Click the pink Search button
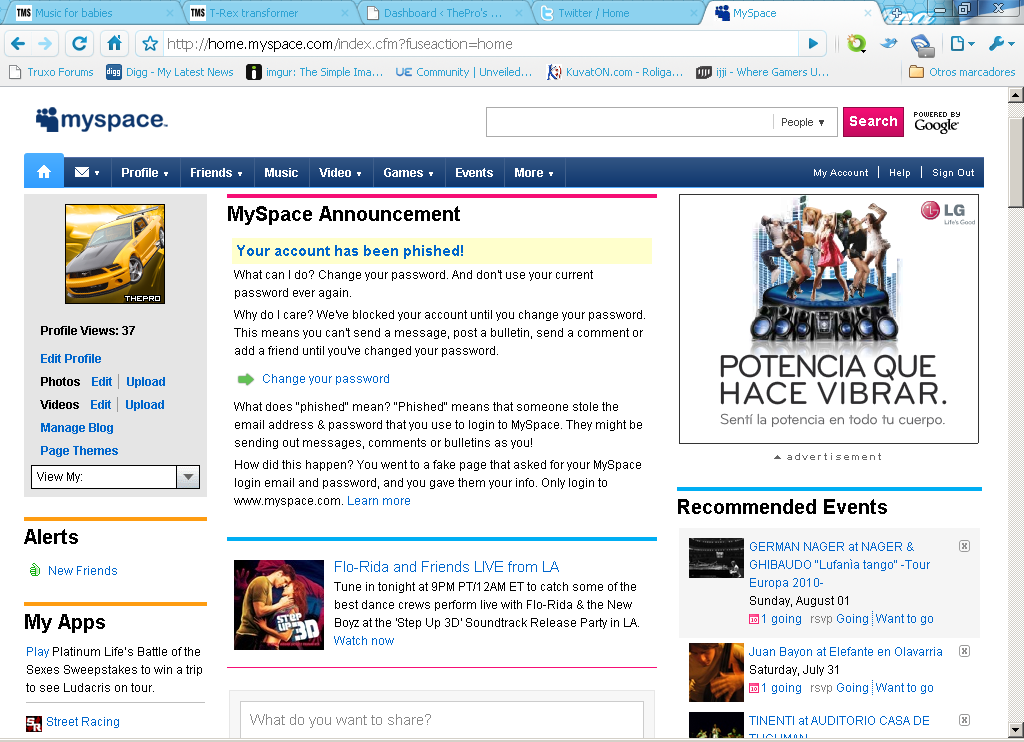 click(x=873, y=121)
